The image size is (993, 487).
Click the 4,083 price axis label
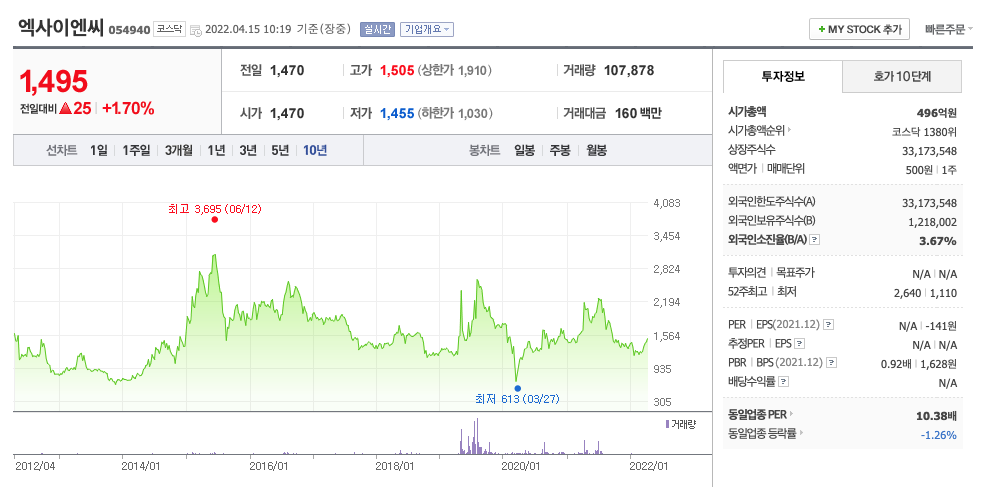[666, 203]
